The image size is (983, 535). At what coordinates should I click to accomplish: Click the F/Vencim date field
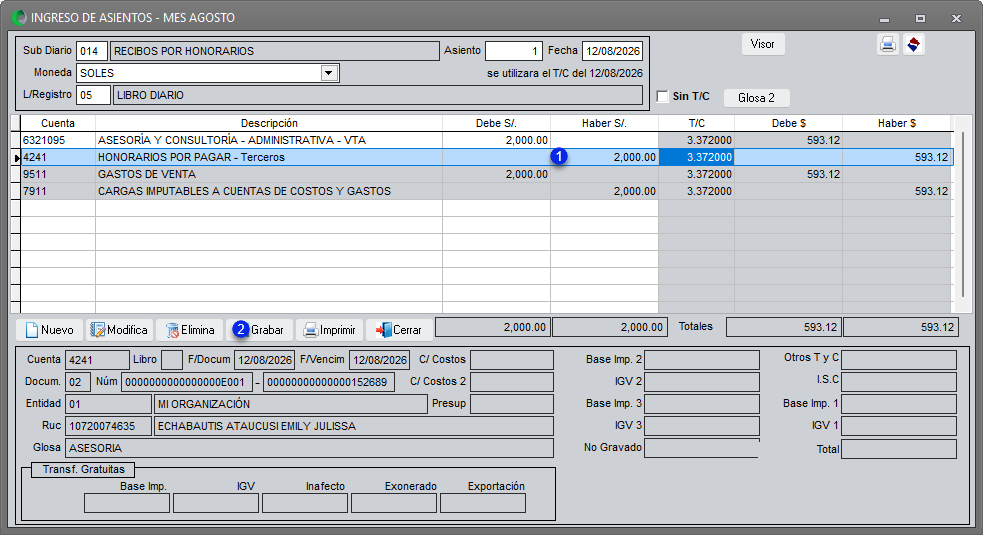click(379, 360)
